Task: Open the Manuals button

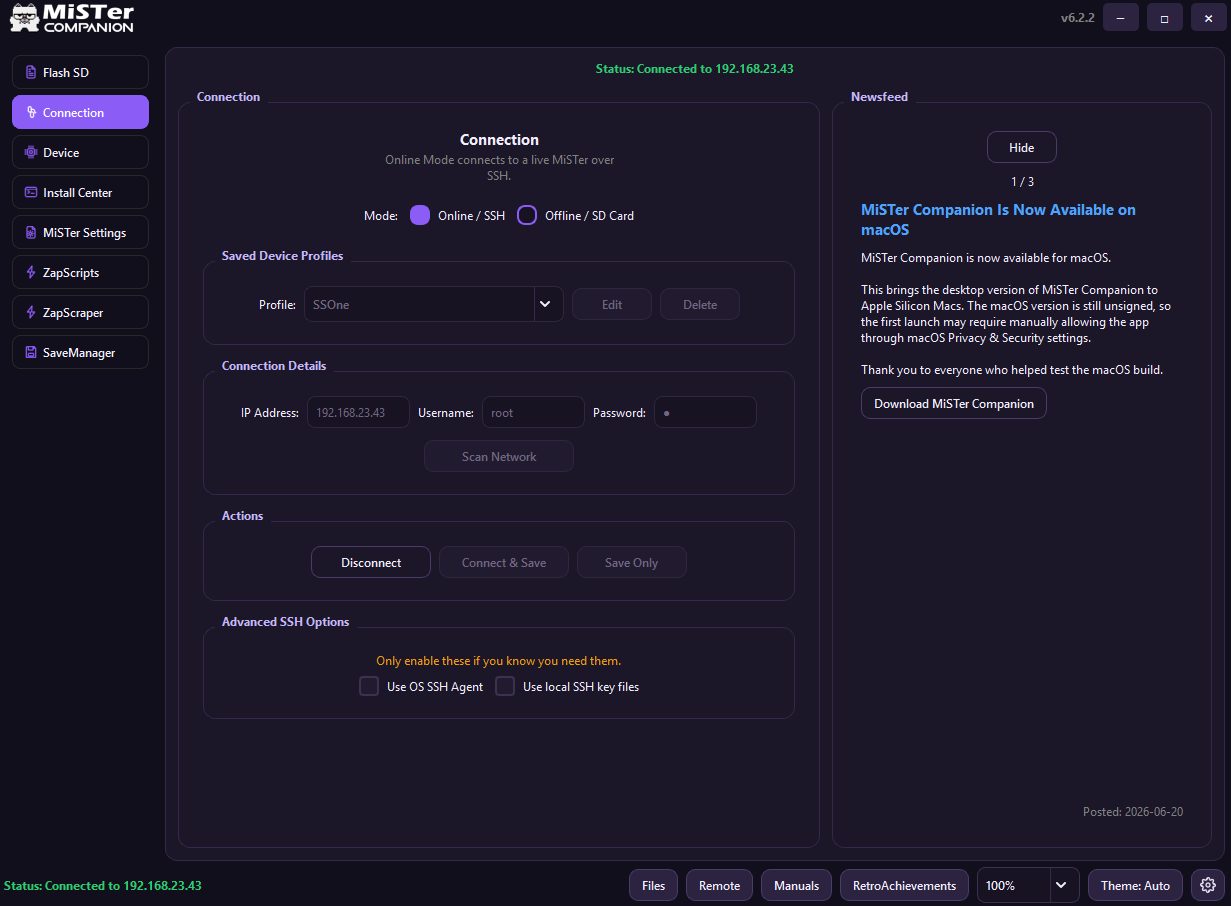Action: tap(797, 885)
